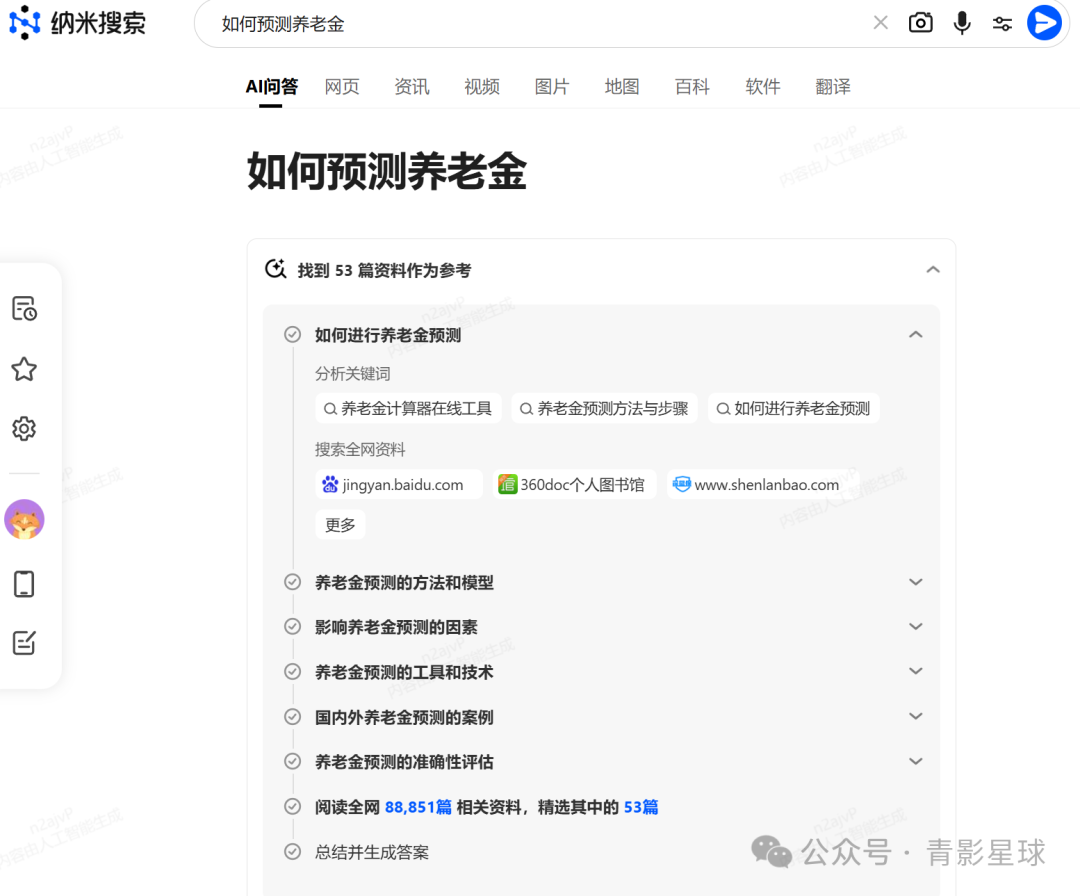Expand the 养老金预测的方法和模型 section

pyautogui.click(x=915, y=581)
